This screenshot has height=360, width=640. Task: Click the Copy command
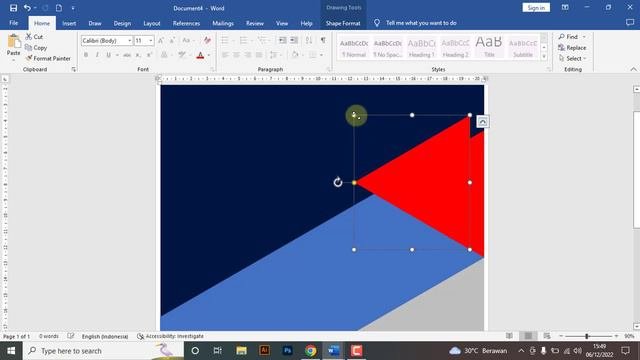pos(36,48)
